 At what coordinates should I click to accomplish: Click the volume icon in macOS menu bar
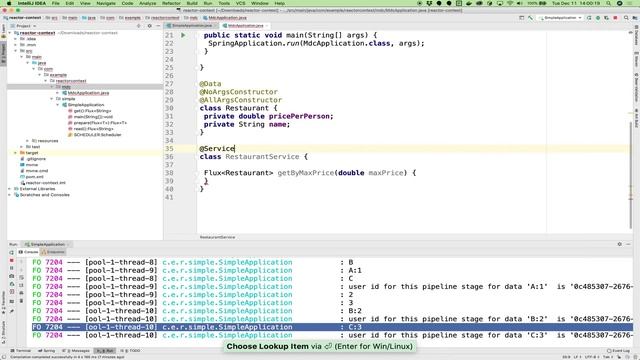click(520, 3)
